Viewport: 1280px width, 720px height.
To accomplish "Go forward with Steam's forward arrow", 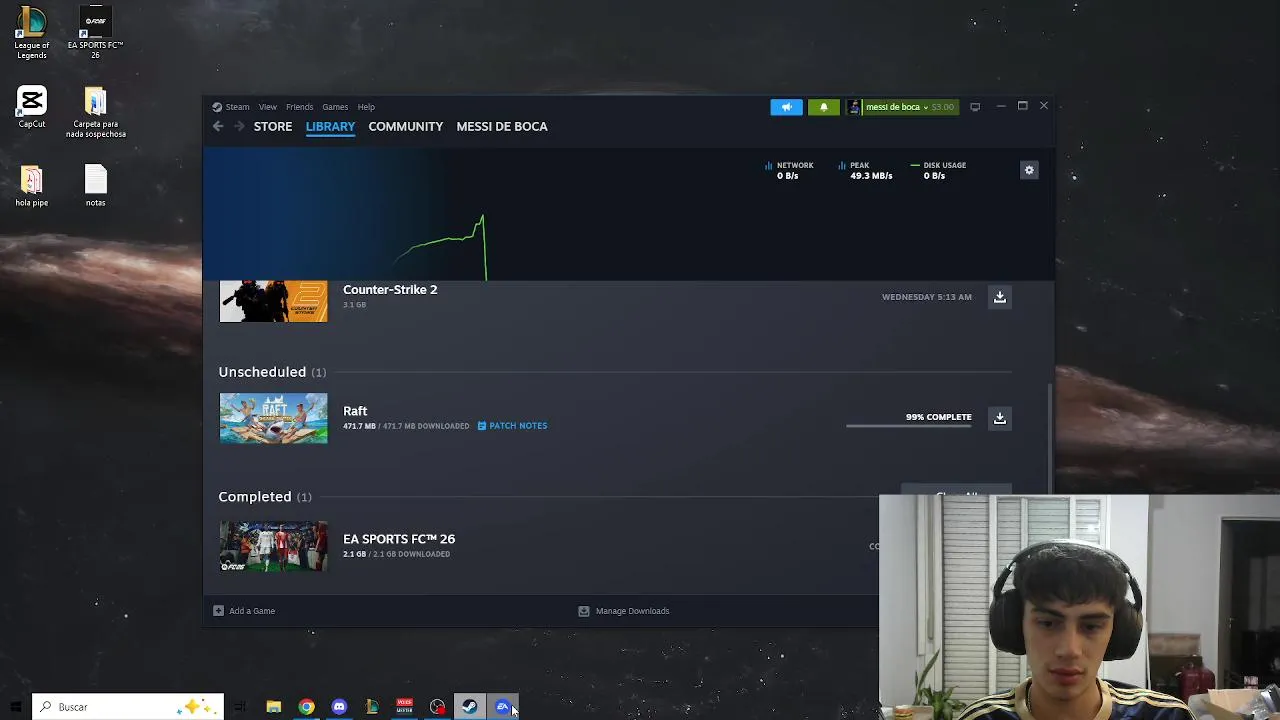I will pyautogui.click(x=239, y=126).
